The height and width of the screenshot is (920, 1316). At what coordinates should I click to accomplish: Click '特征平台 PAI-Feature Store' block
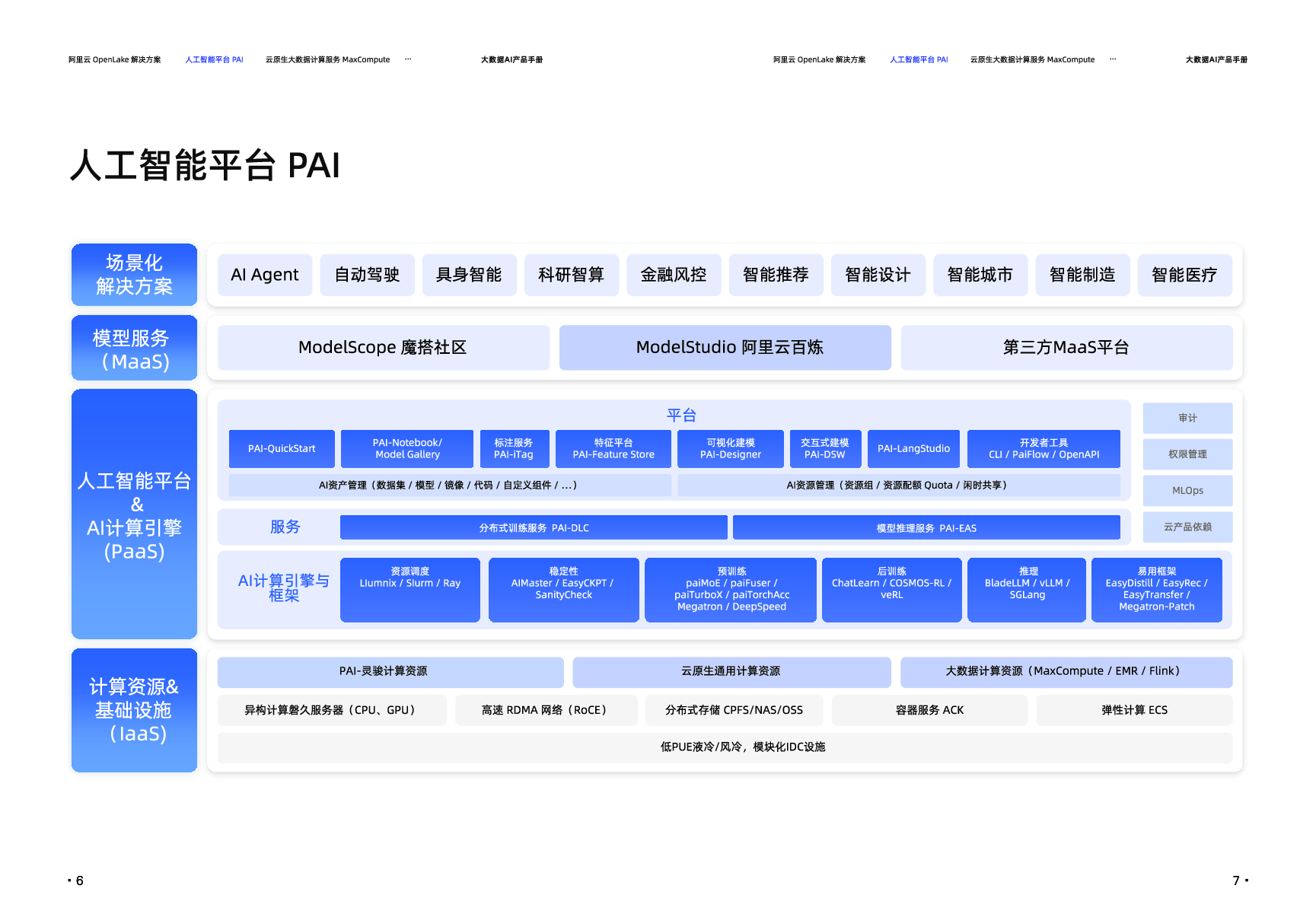(x=613, y=449)
